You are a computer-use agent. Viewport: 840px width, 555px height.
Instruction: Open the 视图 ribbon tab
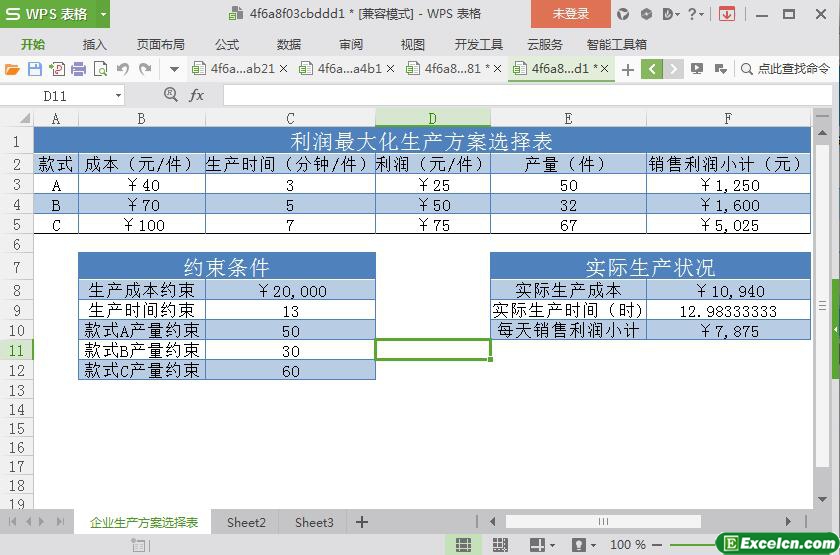coord(412,44)
